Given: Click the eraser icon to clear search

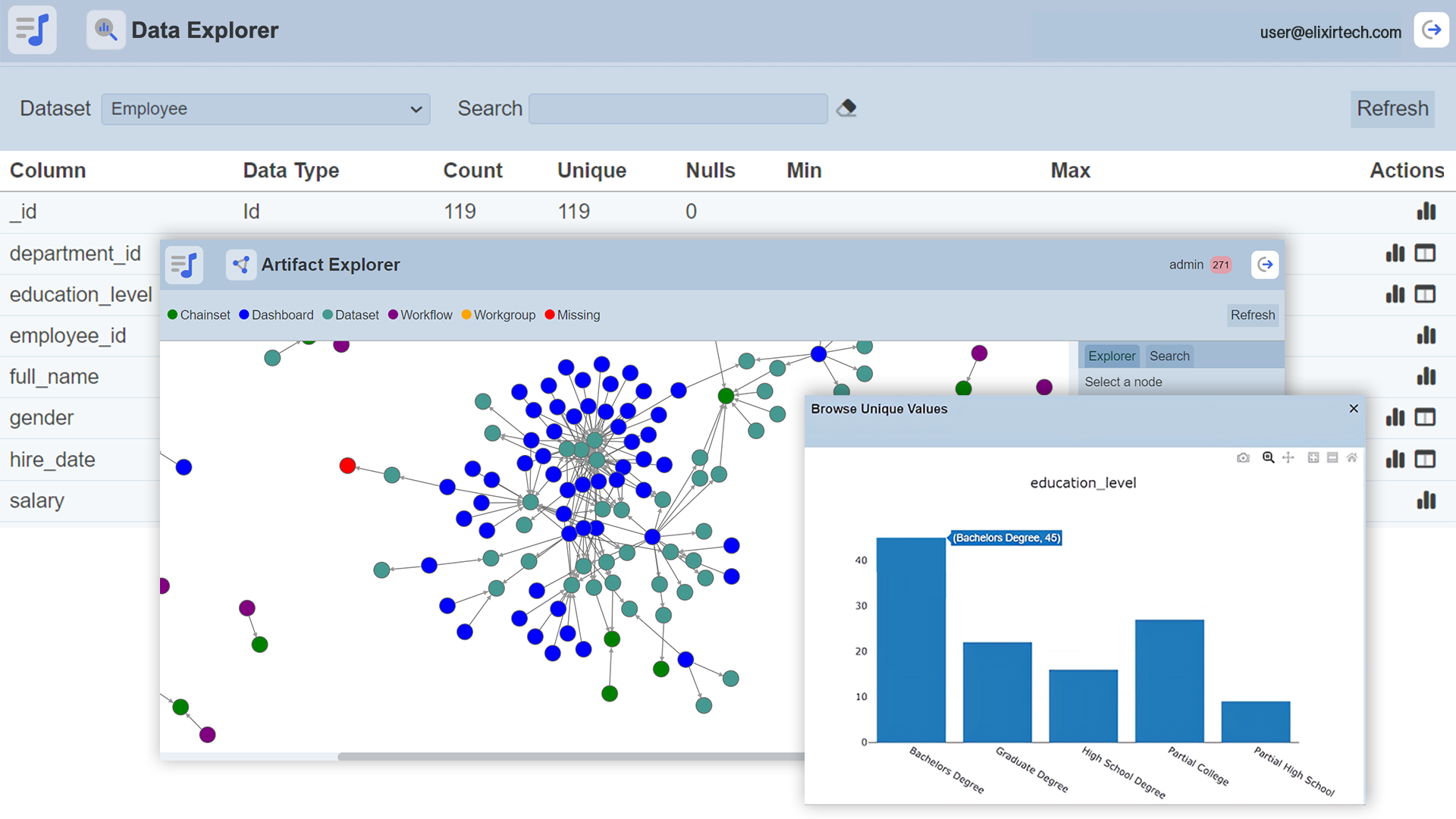Looking at the screenshot, I should coord(847,108).
